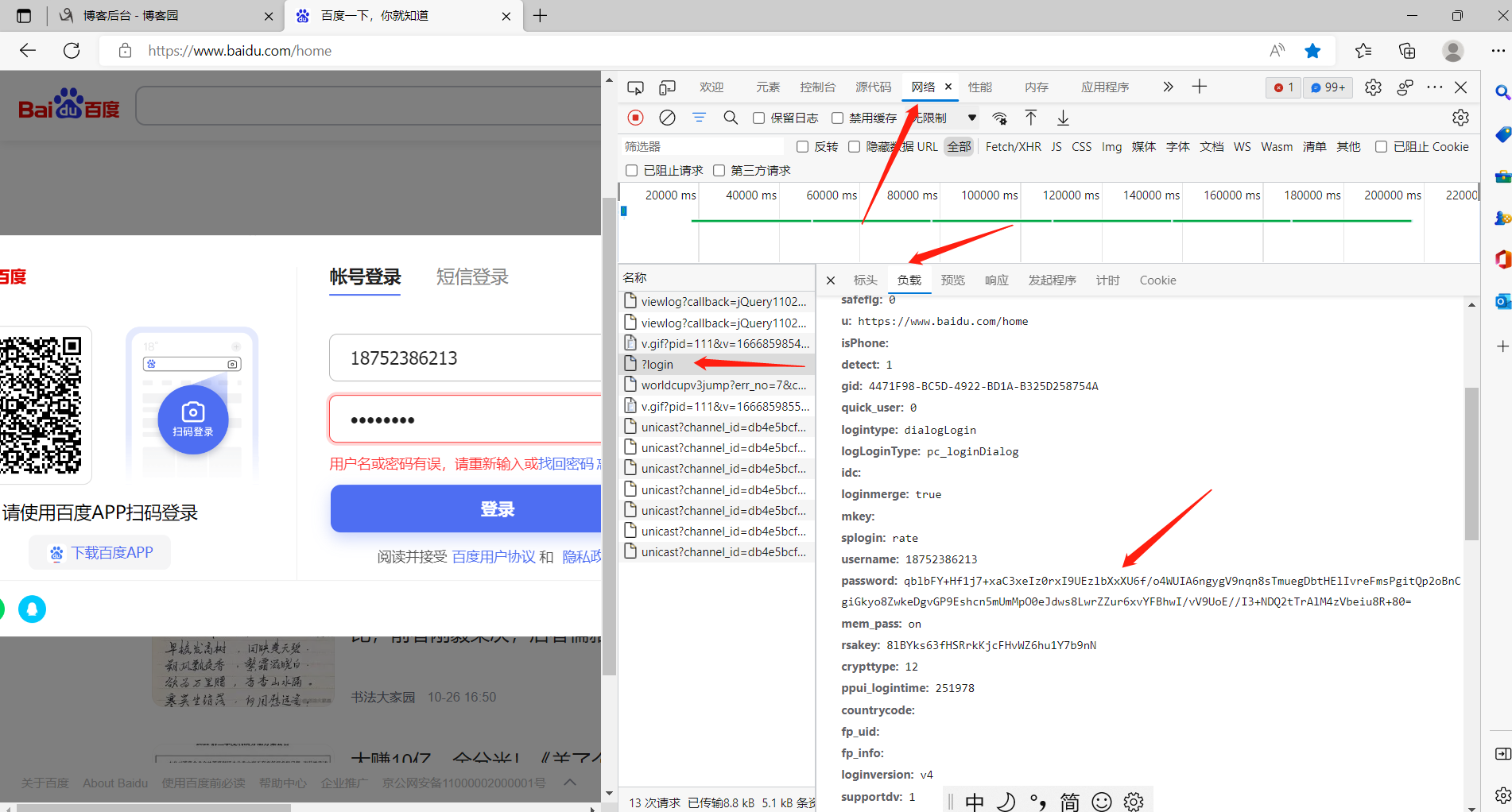The image size is (1512, 812).
Task: Open Edge sidebar search icon
Action: click(1502, 92)
